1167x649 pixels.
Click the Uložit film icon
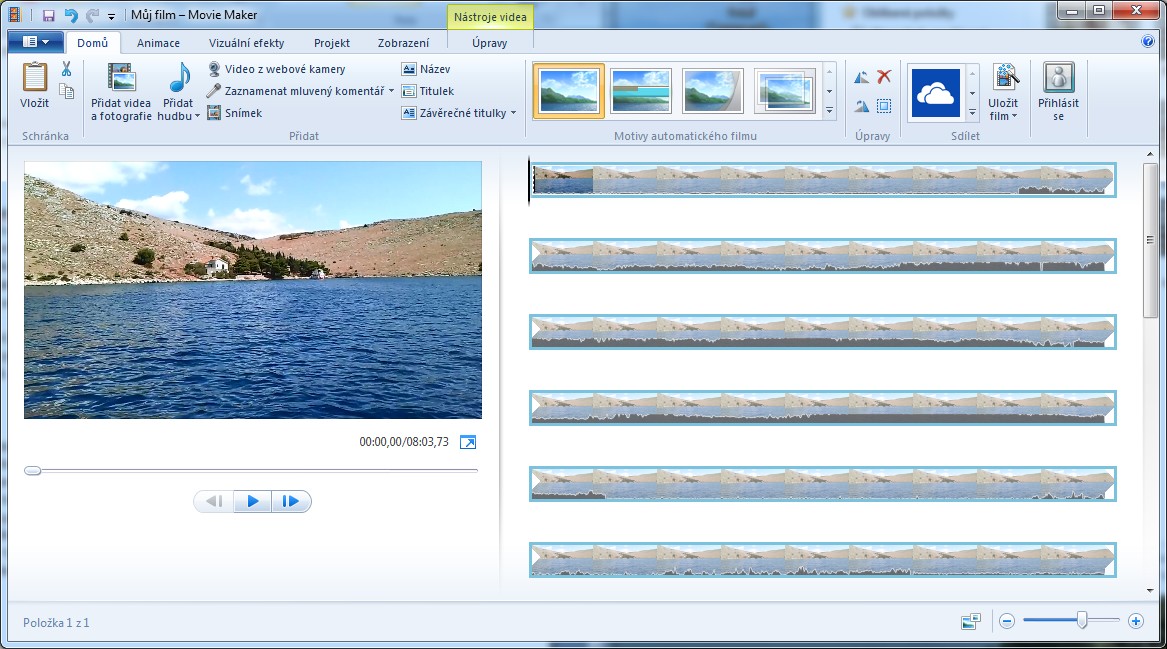(x=1005, y=77)
